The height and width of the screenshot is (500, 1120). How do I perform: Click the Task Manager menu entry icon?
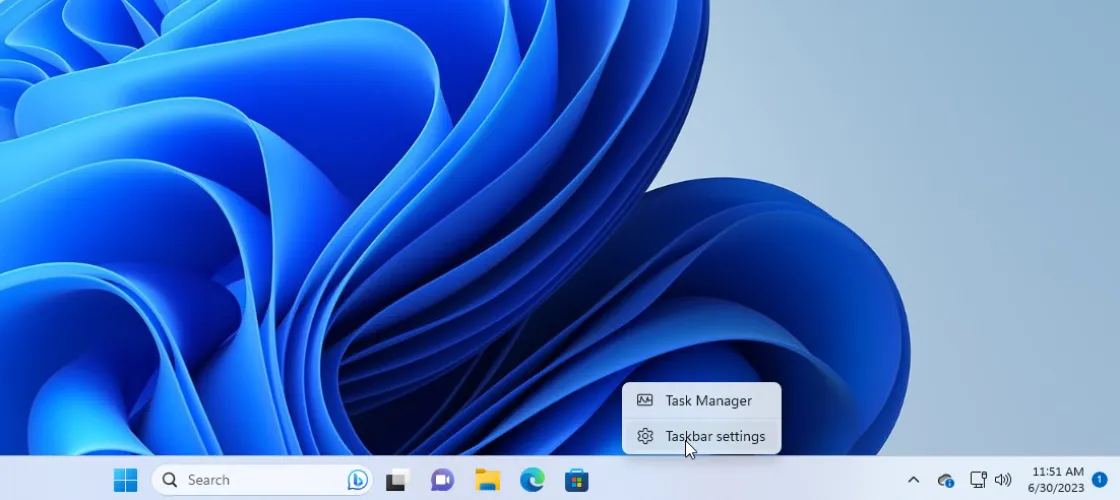645,401
